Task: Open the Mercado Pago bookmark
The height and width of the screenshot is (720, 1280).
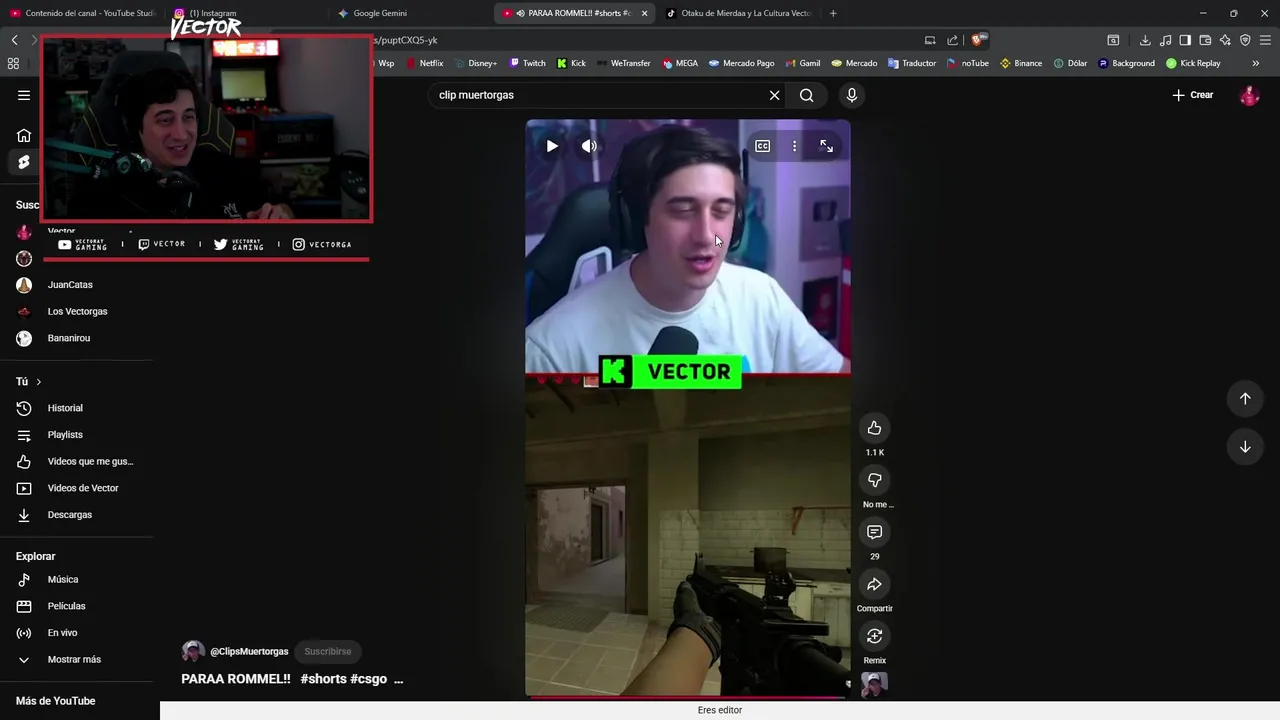Action: [x=742, y=63]
